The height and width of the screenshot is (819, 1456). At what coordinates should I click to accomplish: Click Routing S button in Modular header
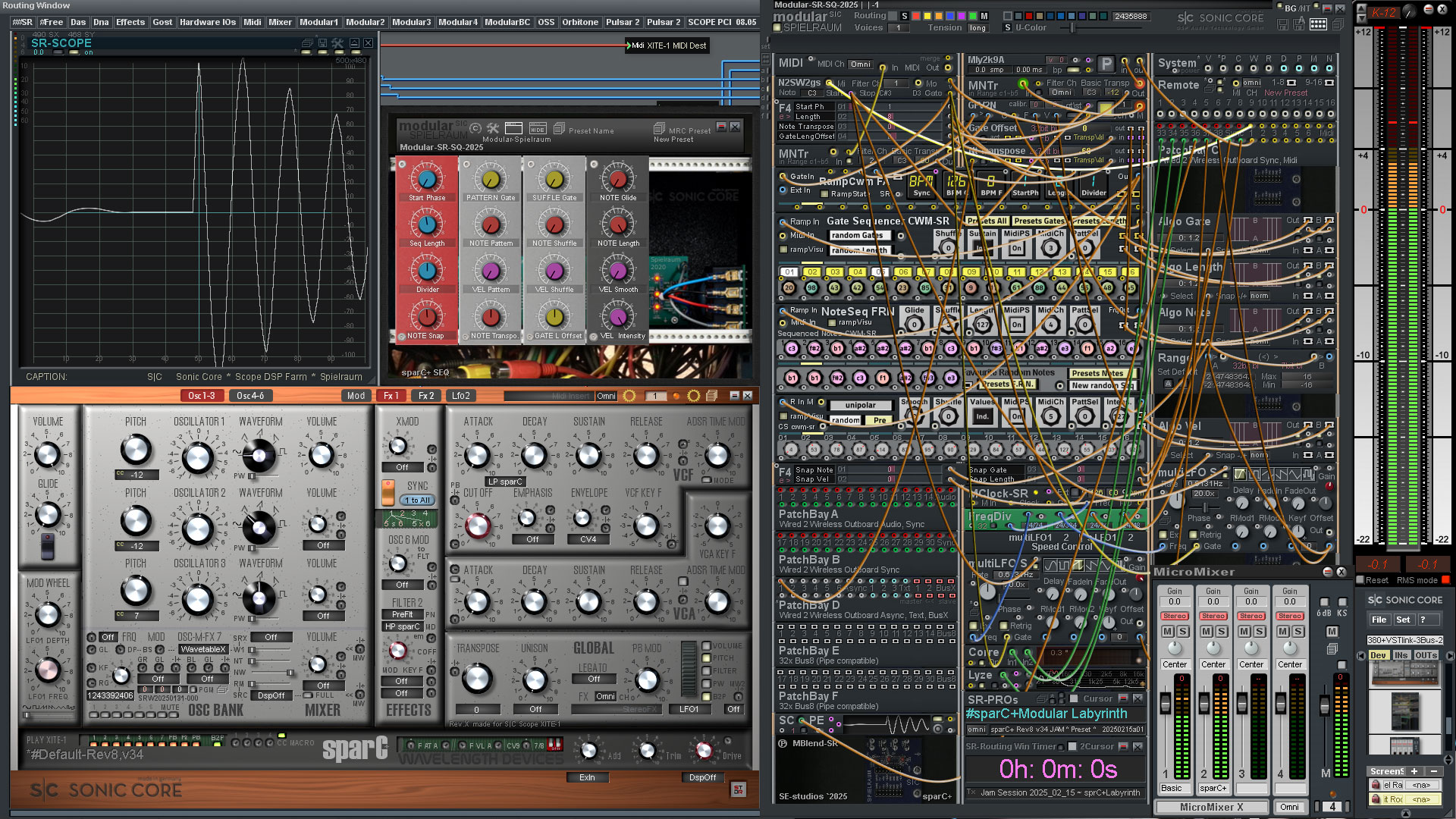904,16
